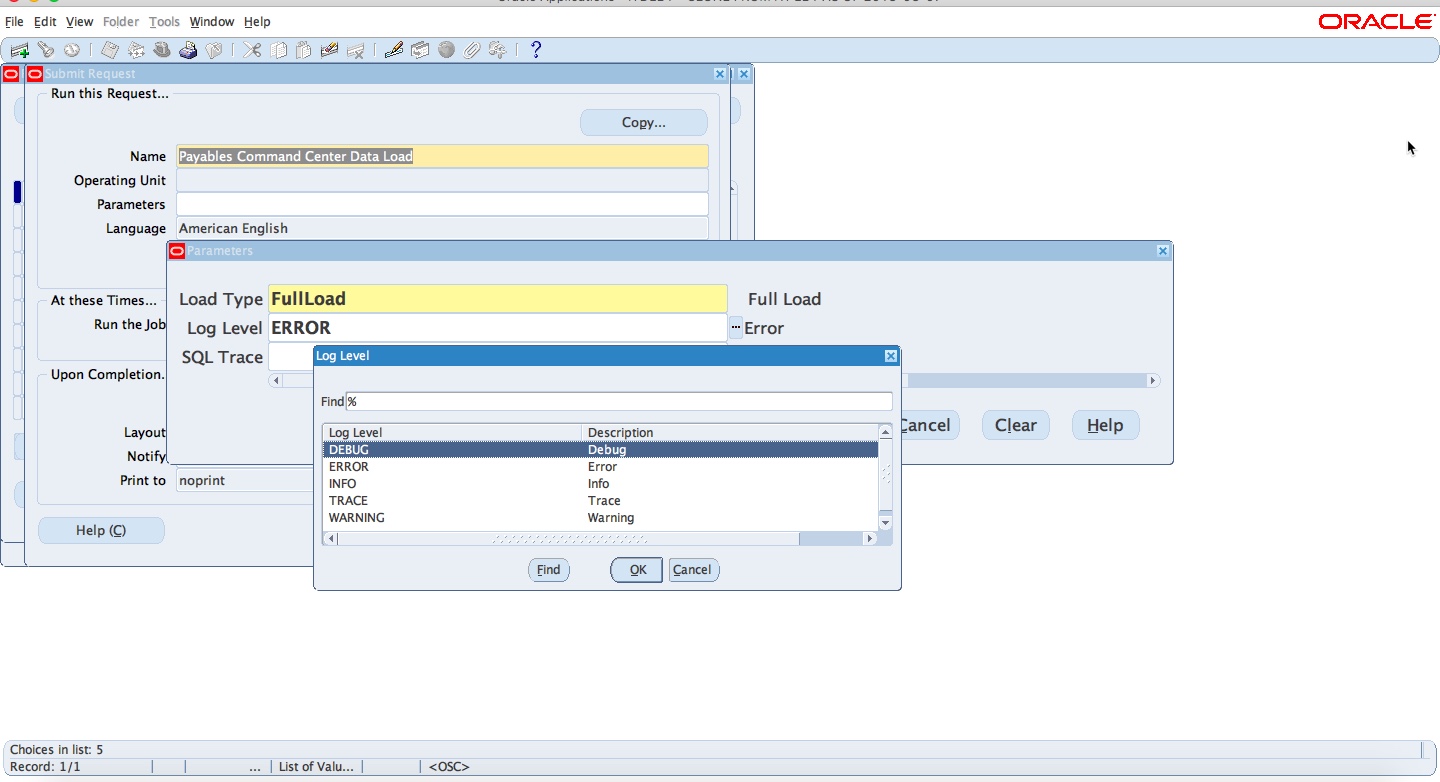Select the INFO log level row

coord(600,484)
